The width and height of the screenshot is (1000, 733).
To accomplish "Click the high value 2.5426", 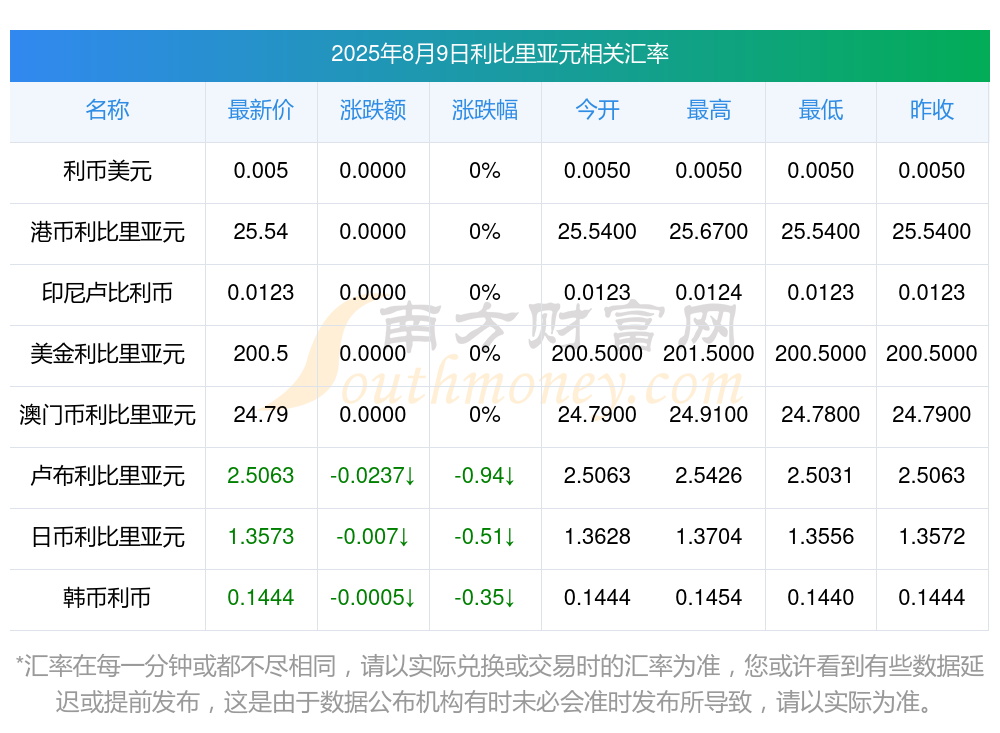I will coord(709,476).
